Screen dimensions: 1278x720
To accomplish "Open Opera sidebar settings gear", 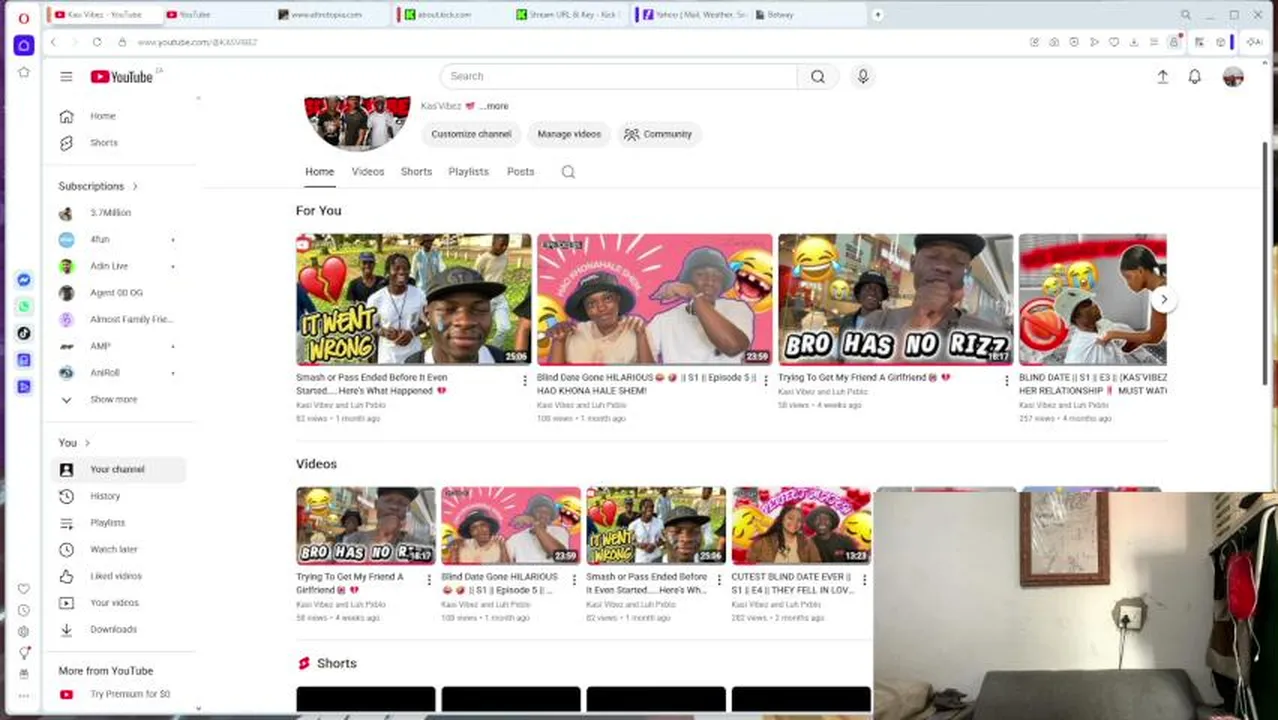I will click(24, 632).
